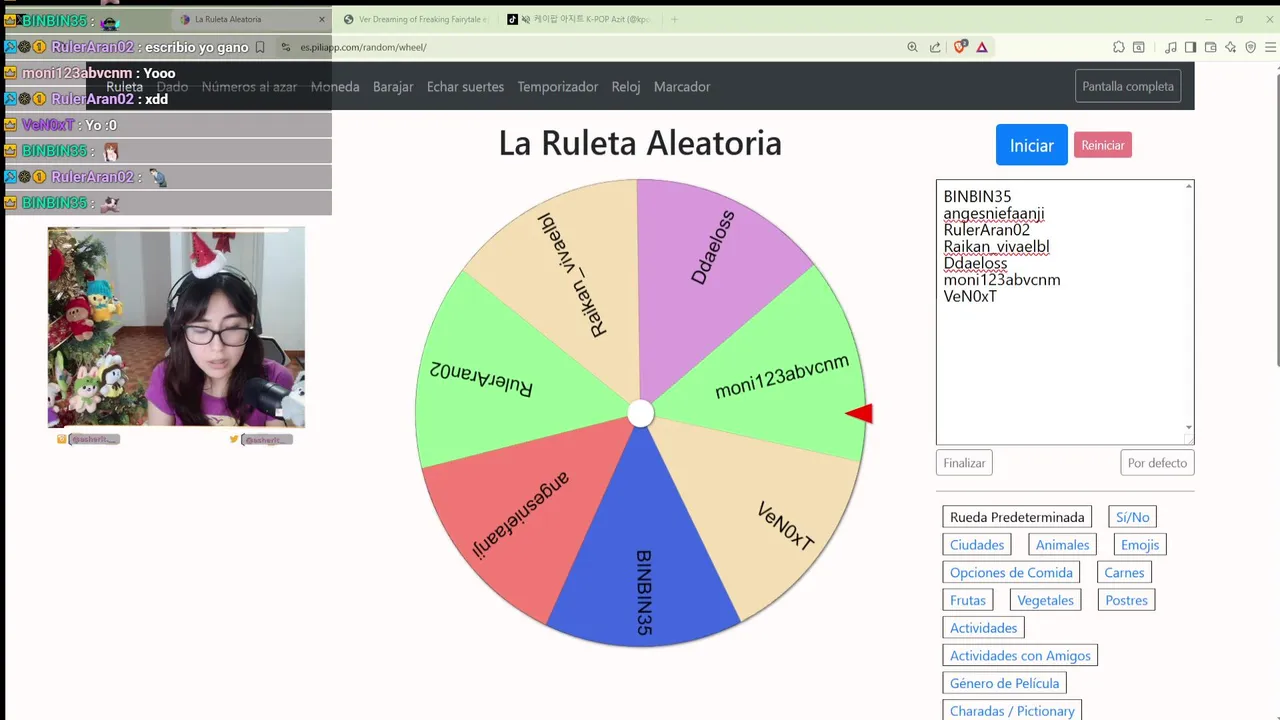Close the La Ruleta Aleatoria tab
This screenshot has width=1280, height=720.
point(322,19)
